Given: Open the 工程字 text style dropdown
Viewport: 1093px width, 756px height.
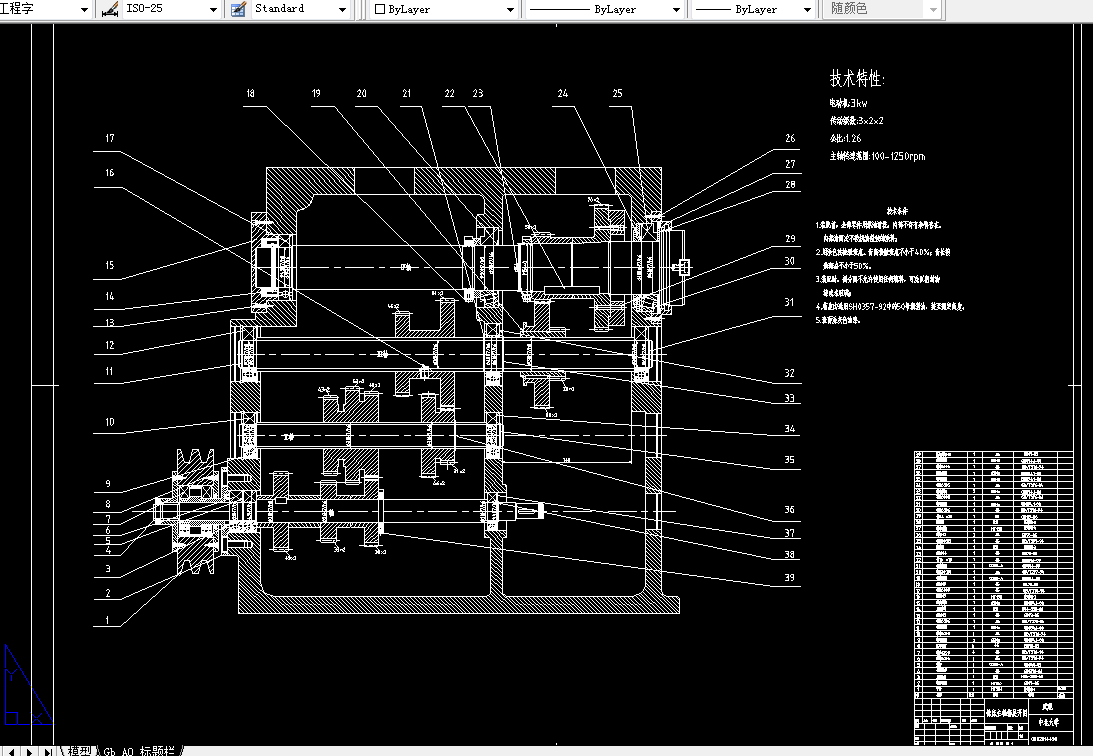Looking at the screenshot, I should pos(82,9).
